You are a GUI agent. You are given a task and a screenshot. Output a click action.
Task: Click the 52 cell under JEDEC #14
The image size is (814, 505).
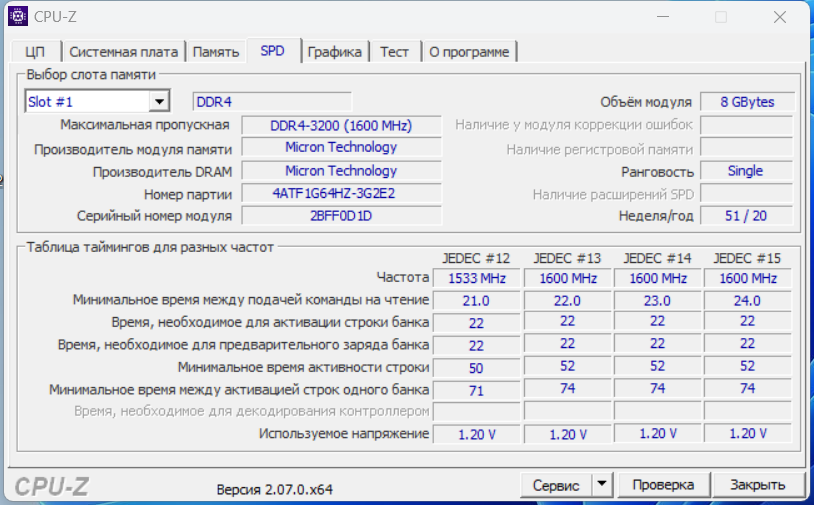click(x=657, y=366)
